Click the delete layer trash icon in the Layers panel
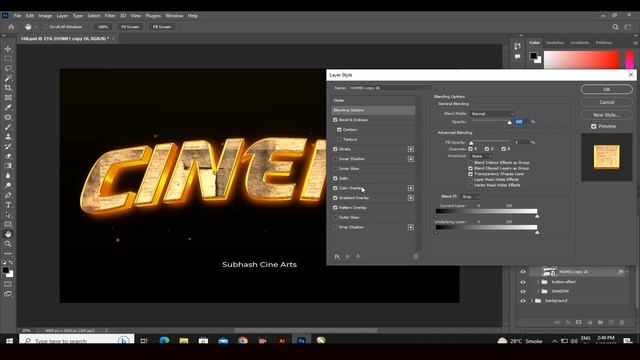Viewport: 640px width, 360px height. 622,322
